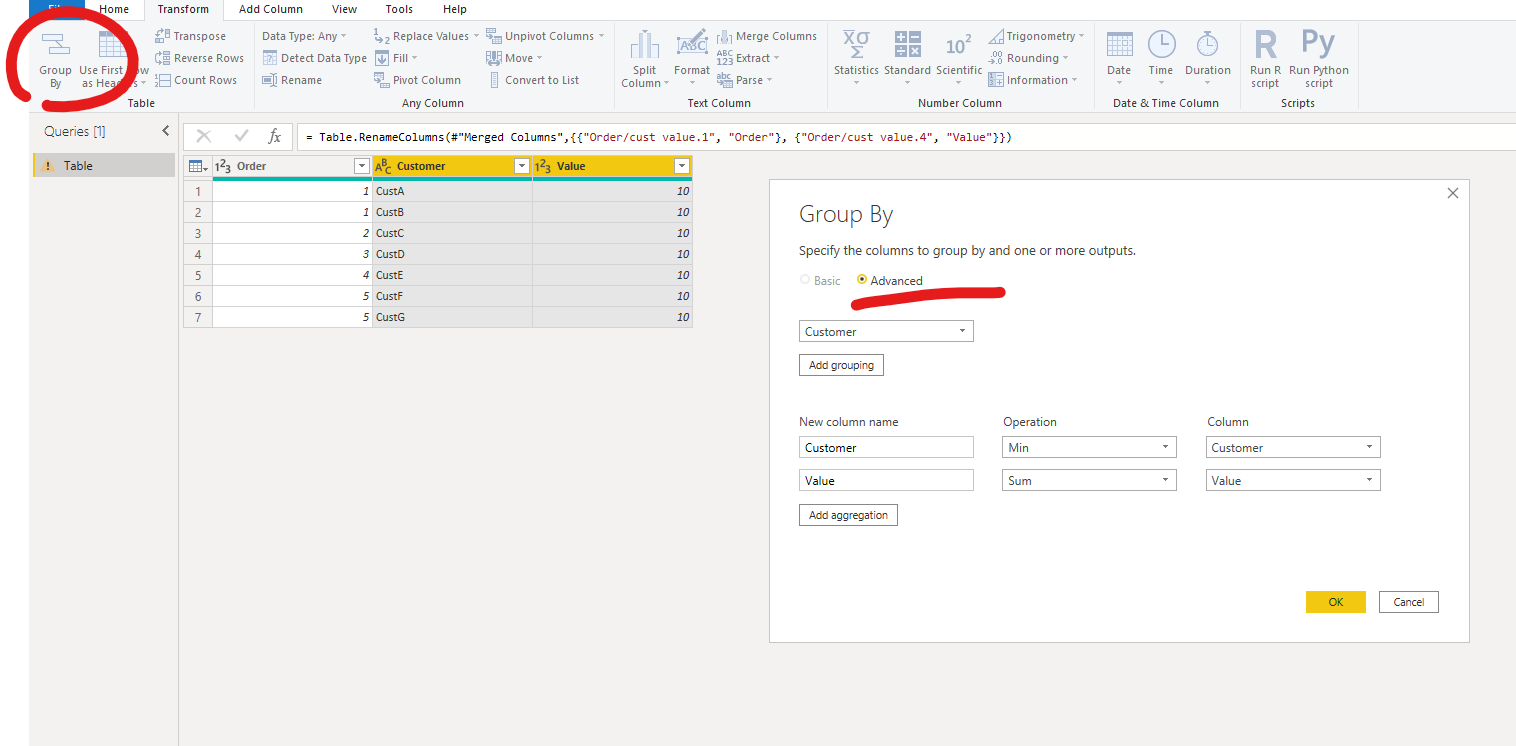Open the Statistics tool
The width and height of the screenshot is (1516, 746).
[x=856, y=58]
